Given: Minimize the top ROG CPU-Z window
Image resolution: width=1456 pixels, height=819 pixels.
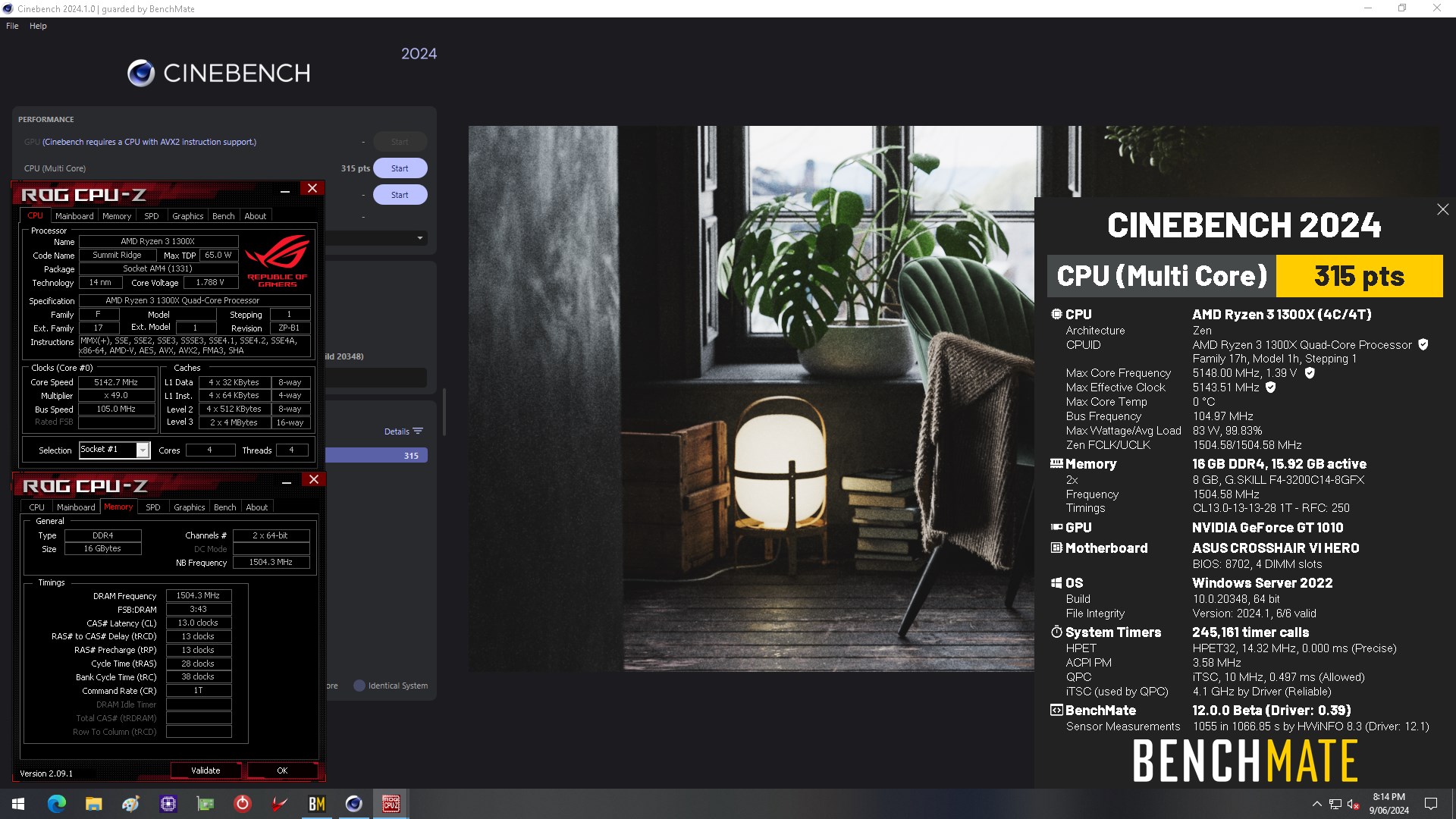Looking at the screenshot, I should click(285, 190).
